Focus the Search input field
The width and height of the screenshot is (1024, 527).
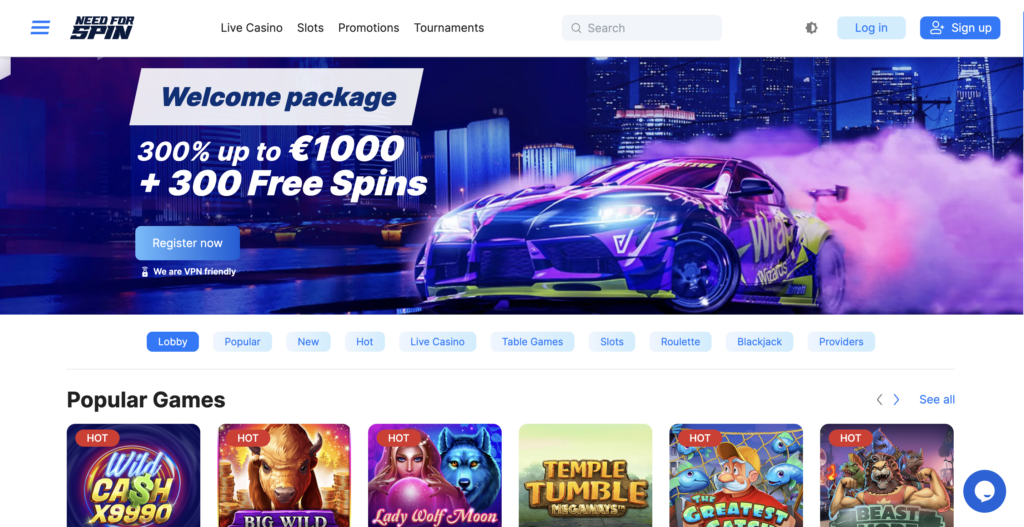(642, 28)
